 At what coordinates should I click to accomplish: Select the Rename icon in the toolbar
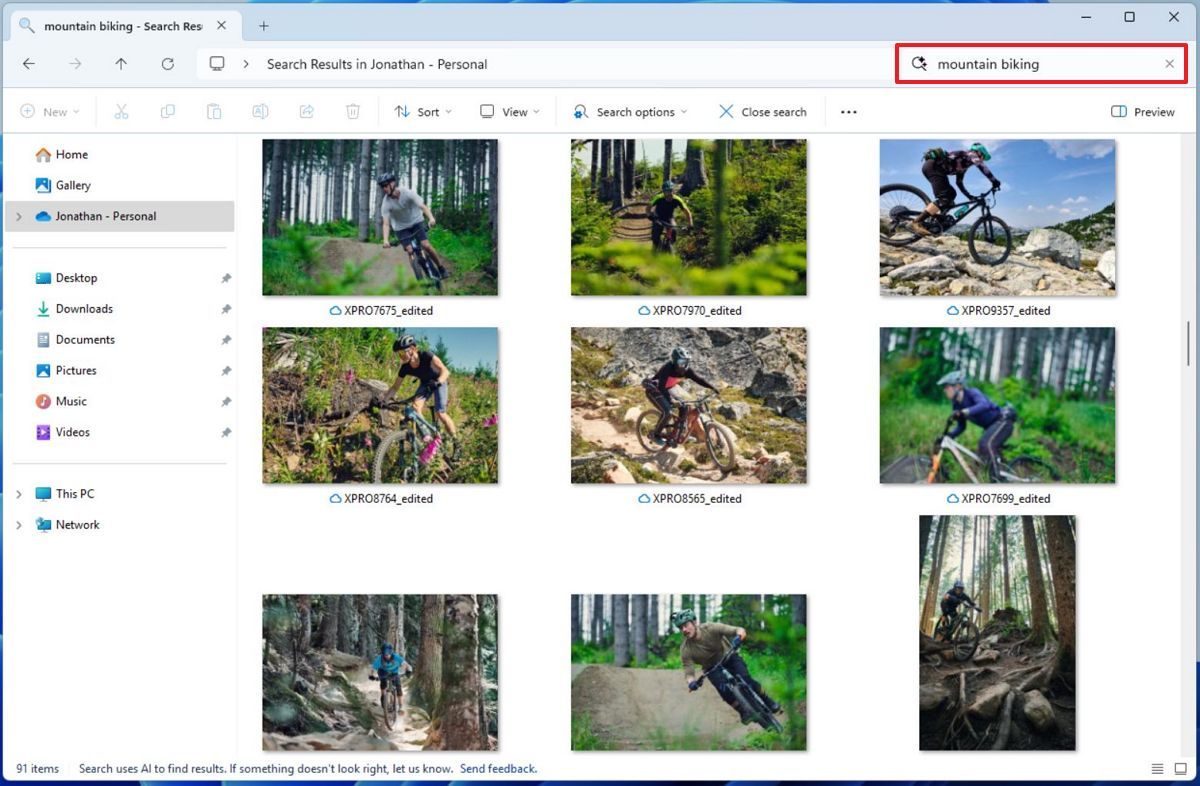coord(260,111)
